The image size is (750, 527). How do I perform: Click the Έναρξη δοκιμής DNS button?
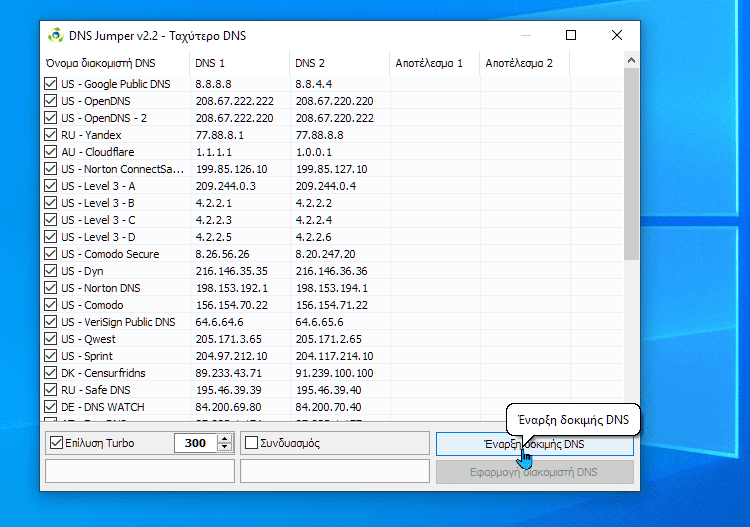click(x=534, y=444)
